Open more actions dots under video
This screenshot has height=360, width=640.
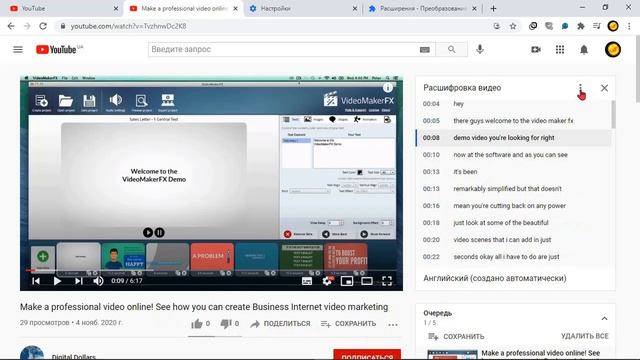pyautogui.click(x=393, y=325)
